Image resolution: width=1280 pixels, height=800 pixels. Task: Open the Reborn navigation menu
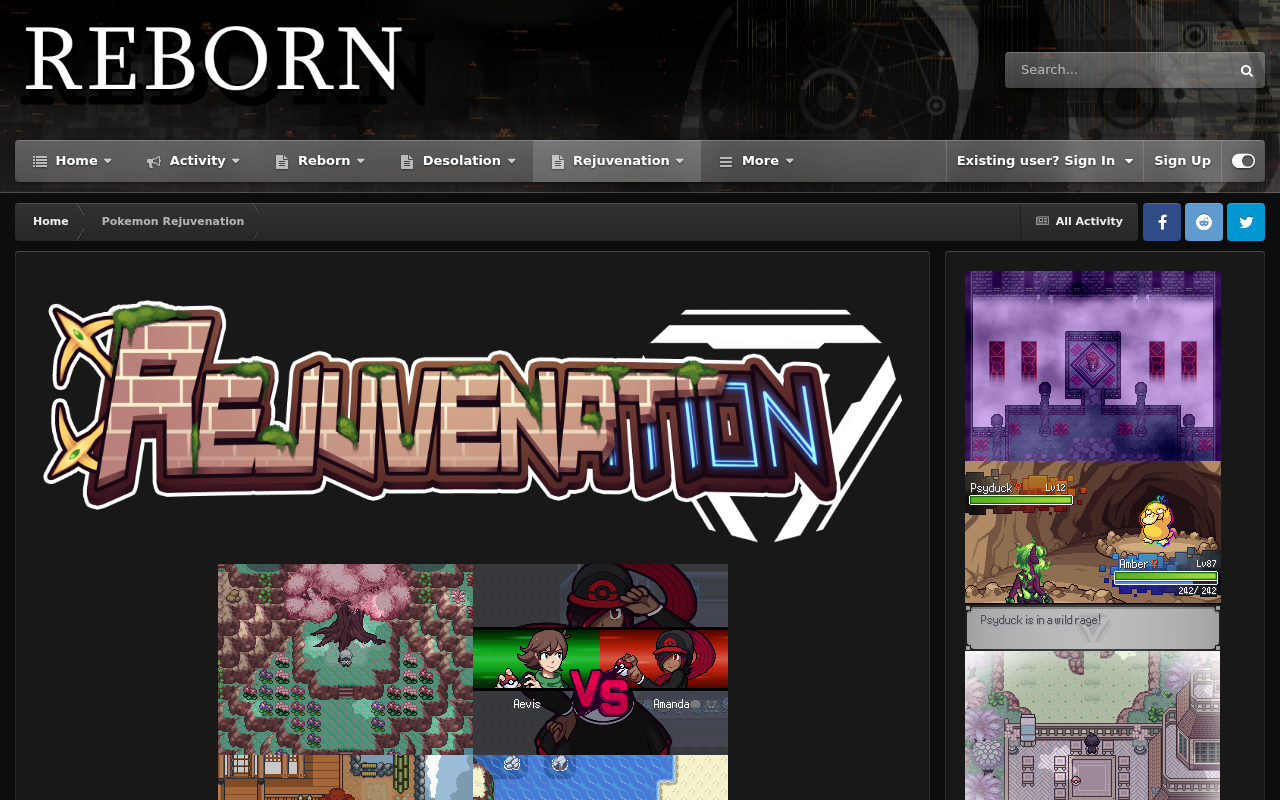(320, 161)
